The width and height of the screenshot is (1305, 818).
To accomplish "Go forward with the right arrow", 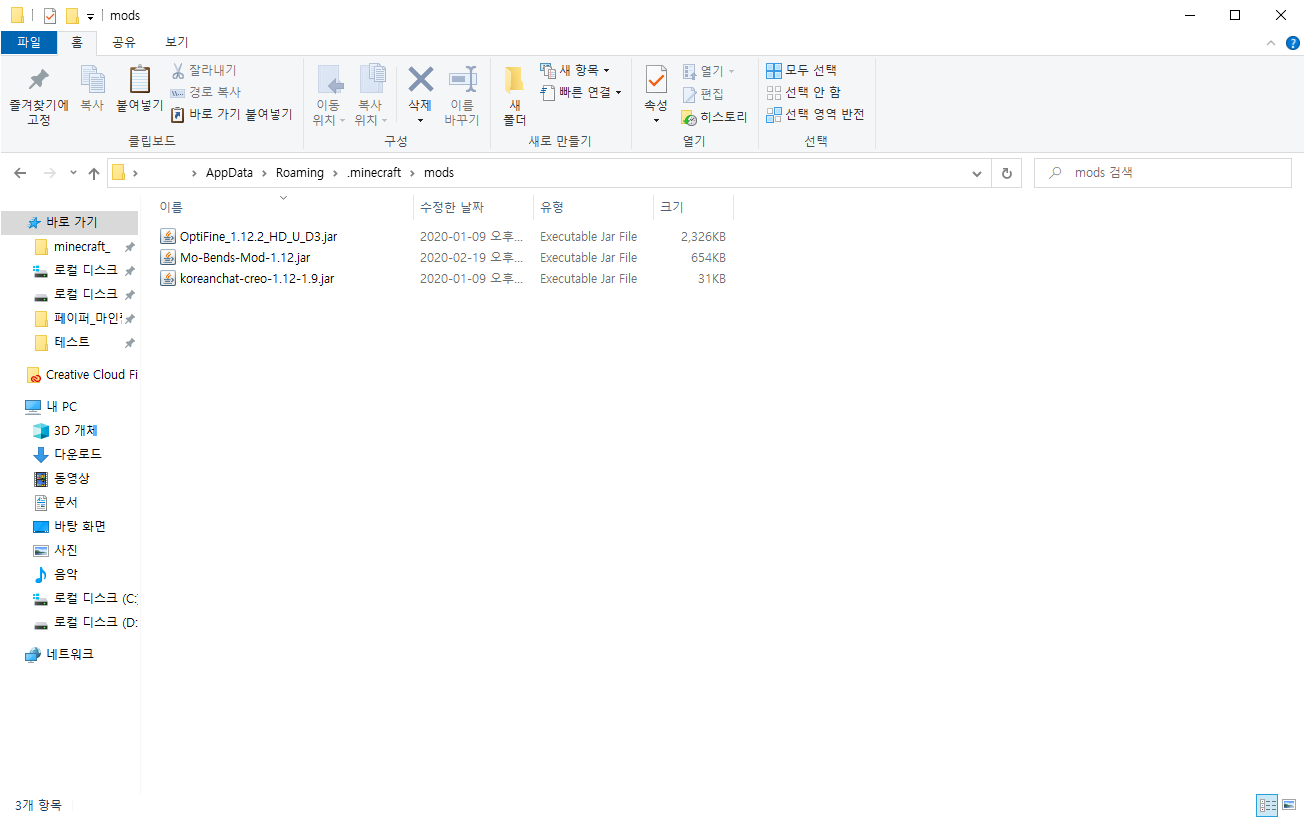I will pyautogui.click(x=50, y=173).
